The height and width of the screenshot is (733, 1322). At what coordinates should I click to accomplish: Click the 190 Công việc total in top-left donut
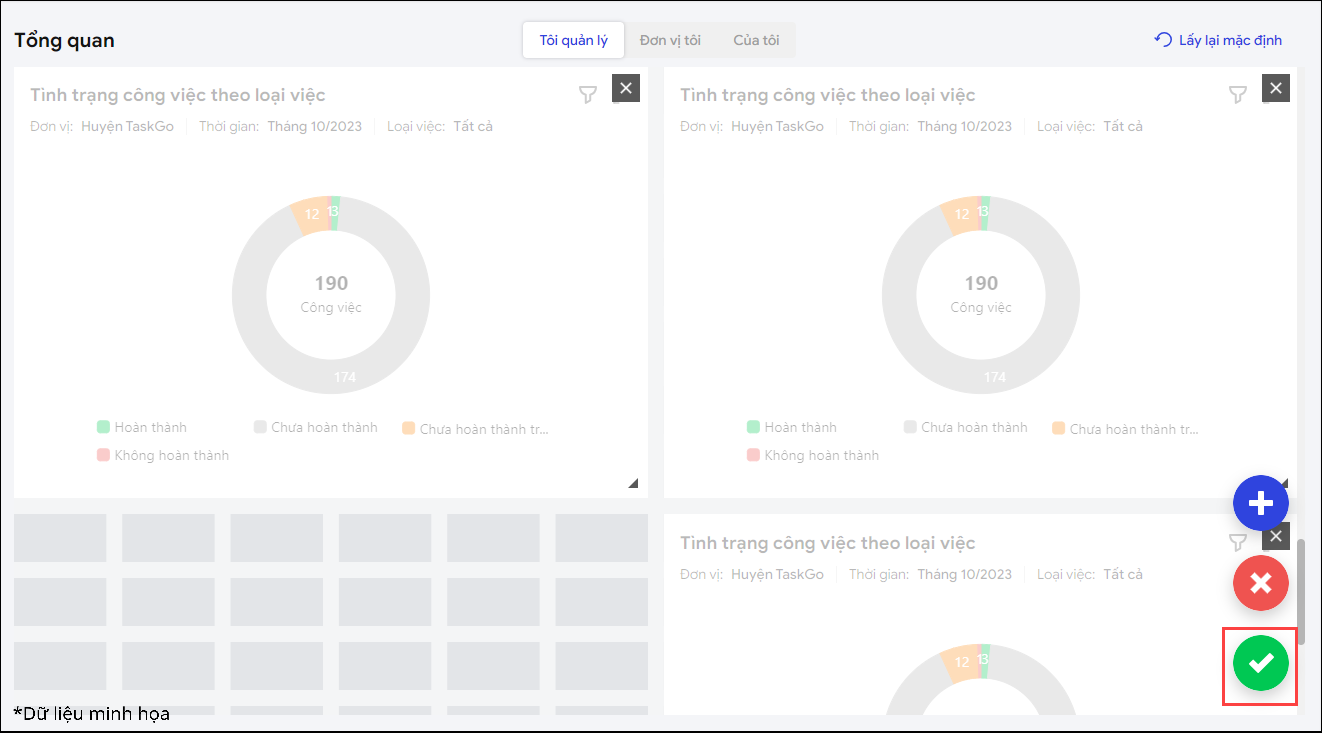pos(331,294)
